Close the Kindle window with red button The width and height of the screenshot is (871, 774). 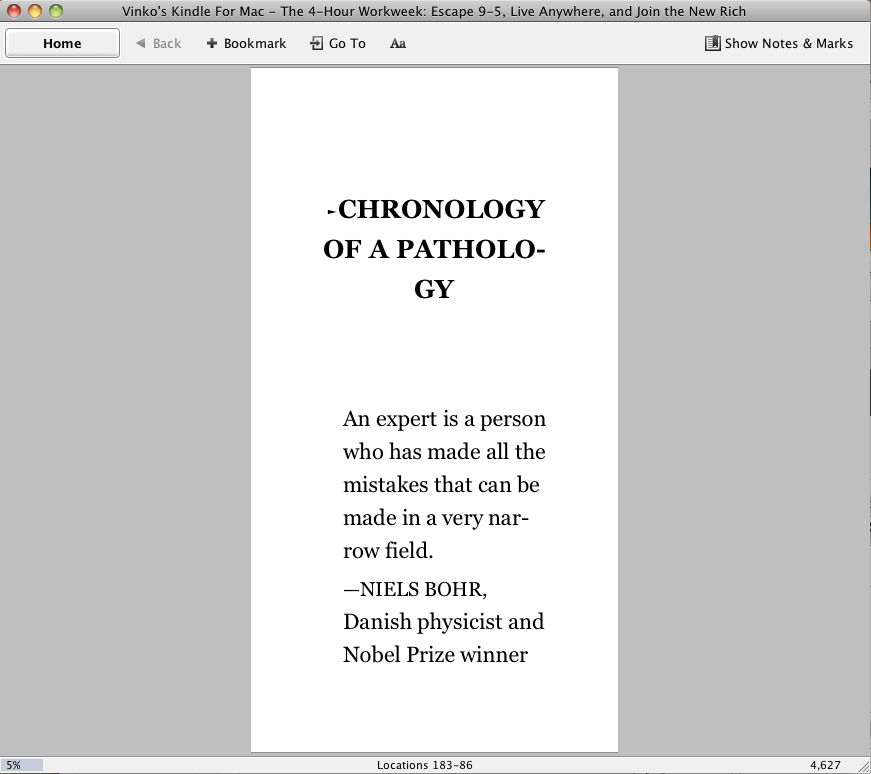click(x=14, y=11)
